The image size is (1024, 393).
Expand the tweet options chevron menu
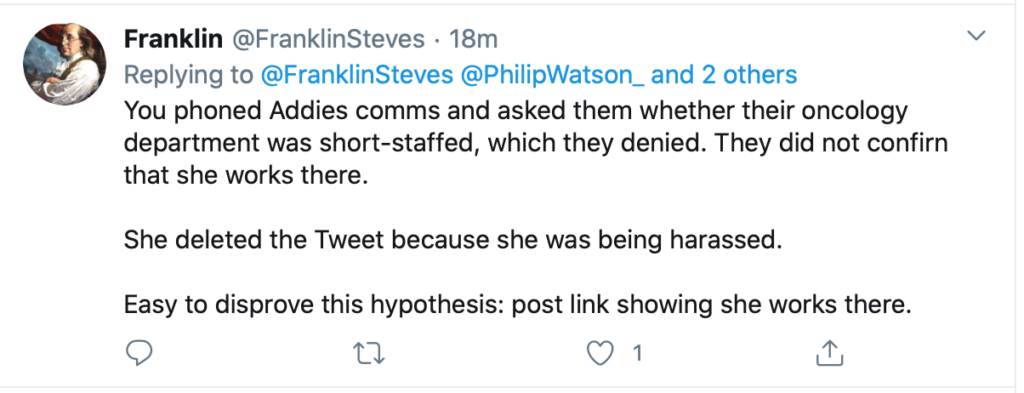[976, 36]
